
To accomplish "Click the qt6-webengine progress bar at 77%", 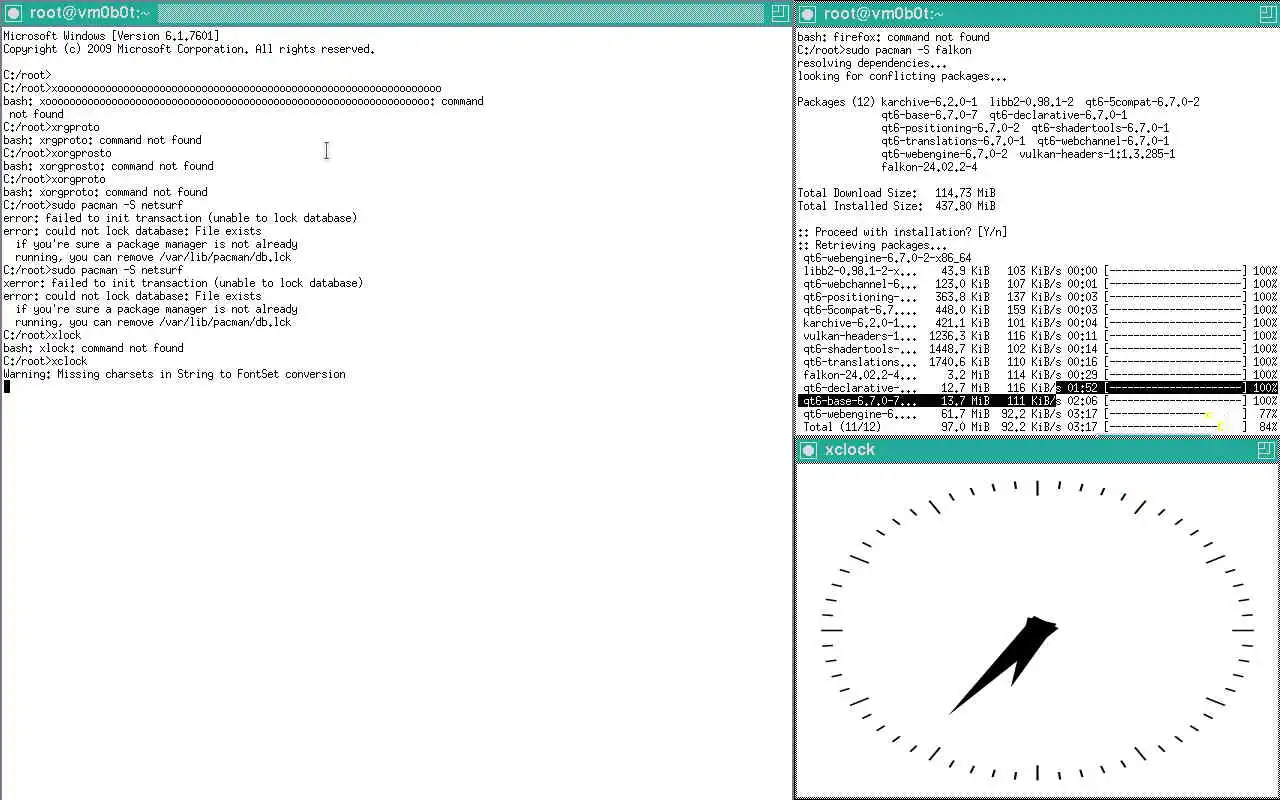I will 1176,414.
